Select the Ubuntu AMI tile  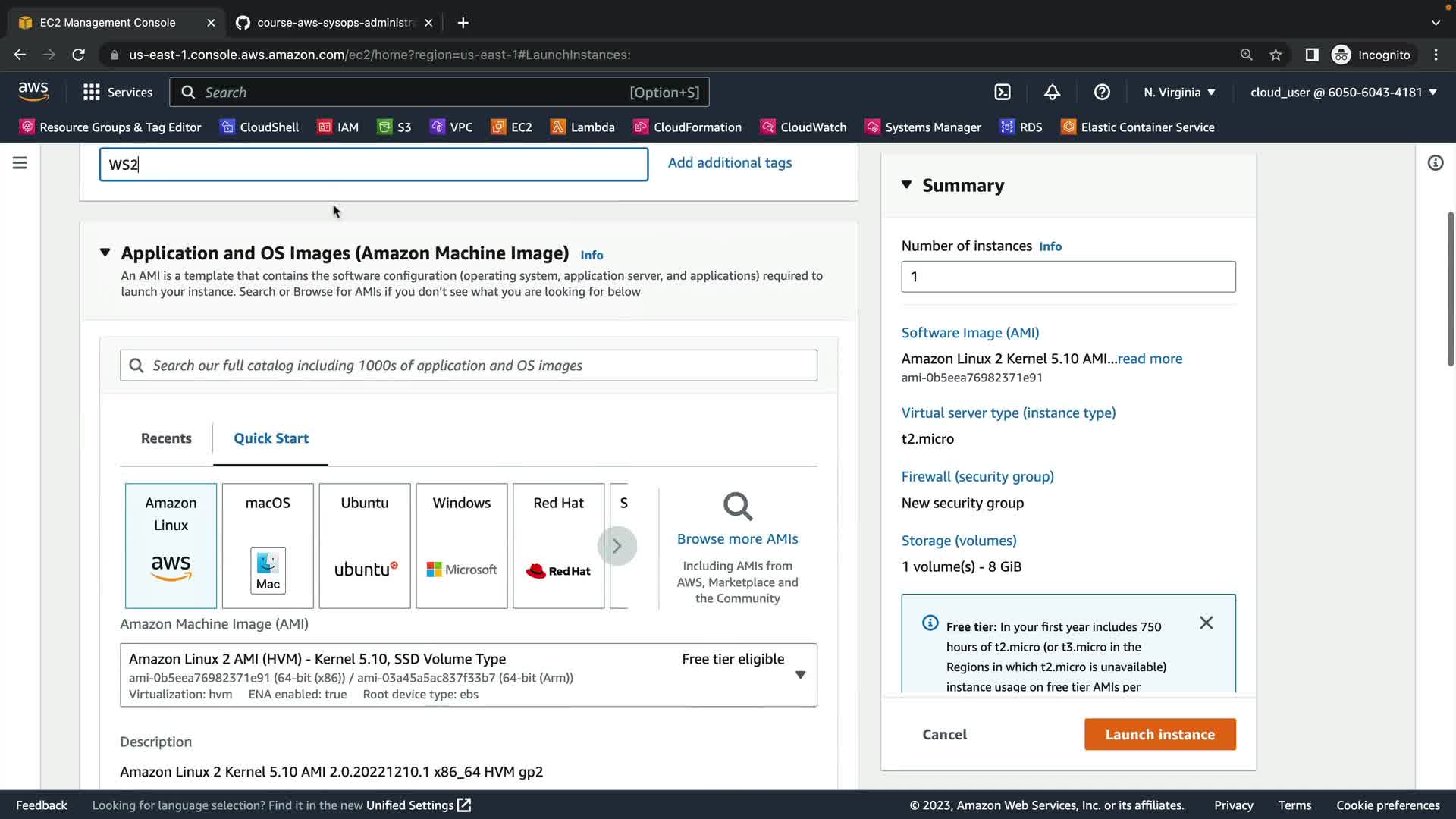point(365,545)
